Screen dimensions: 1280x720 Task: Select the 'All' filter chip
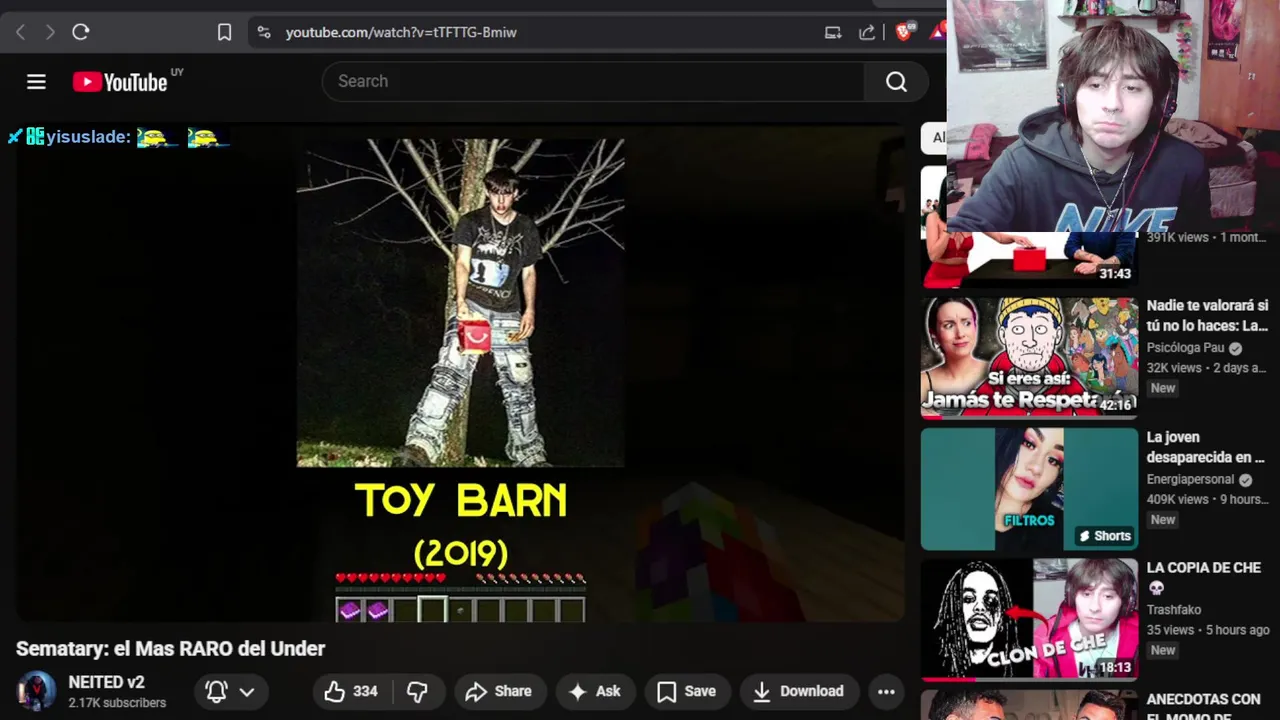934,138
